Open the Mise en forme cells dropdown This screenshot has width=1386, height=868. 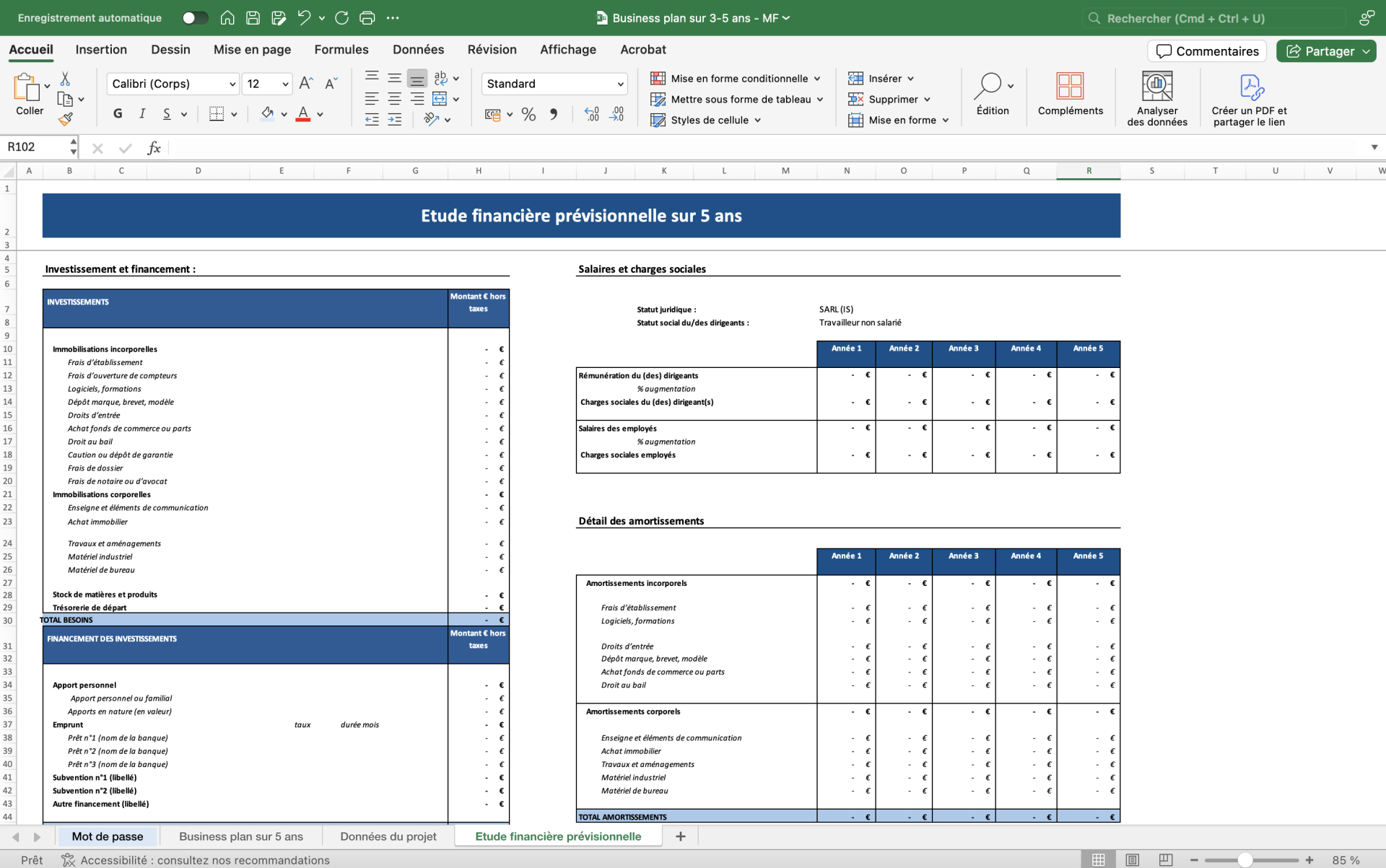898,120
